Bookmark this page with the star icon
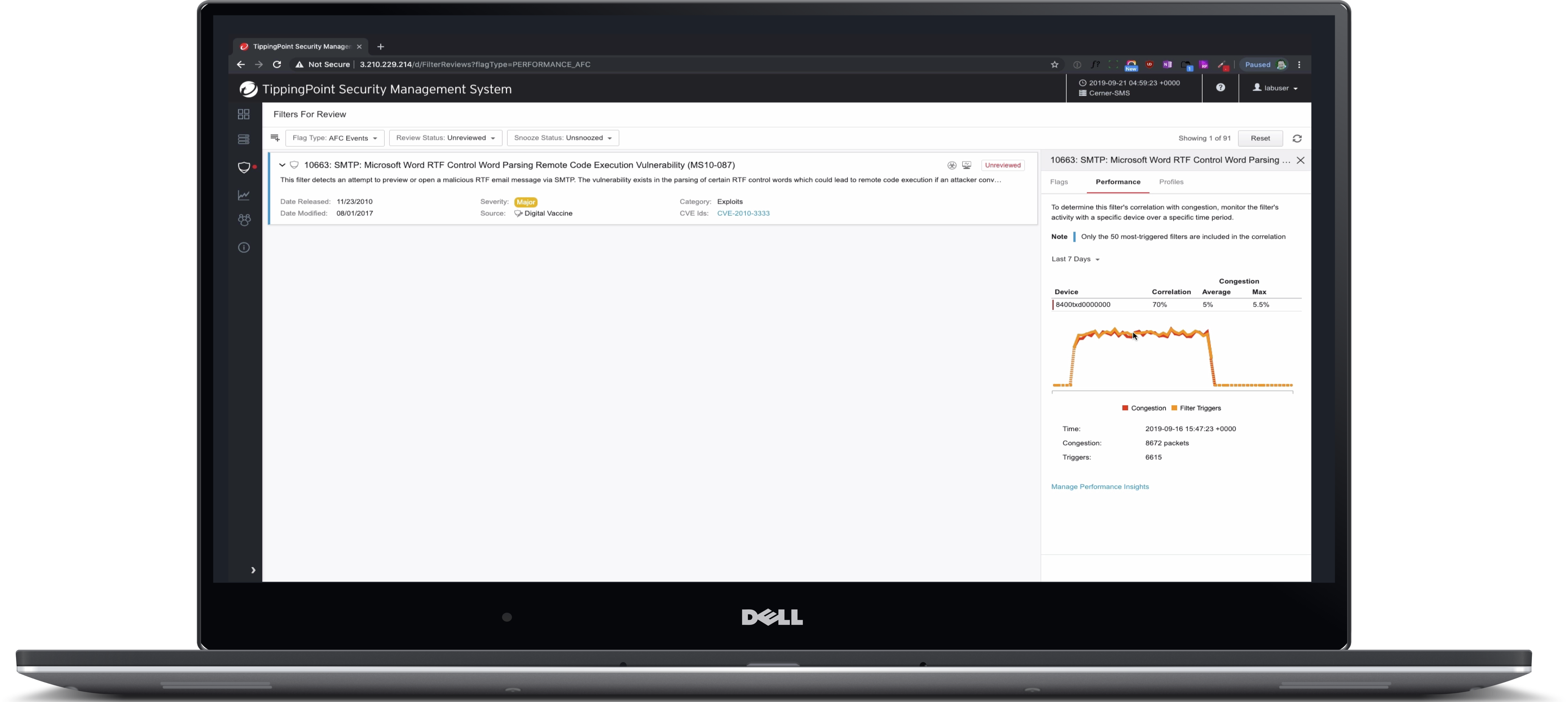Image resolution: width=1568 pixels, height=702 pixels. point(1055,65)
